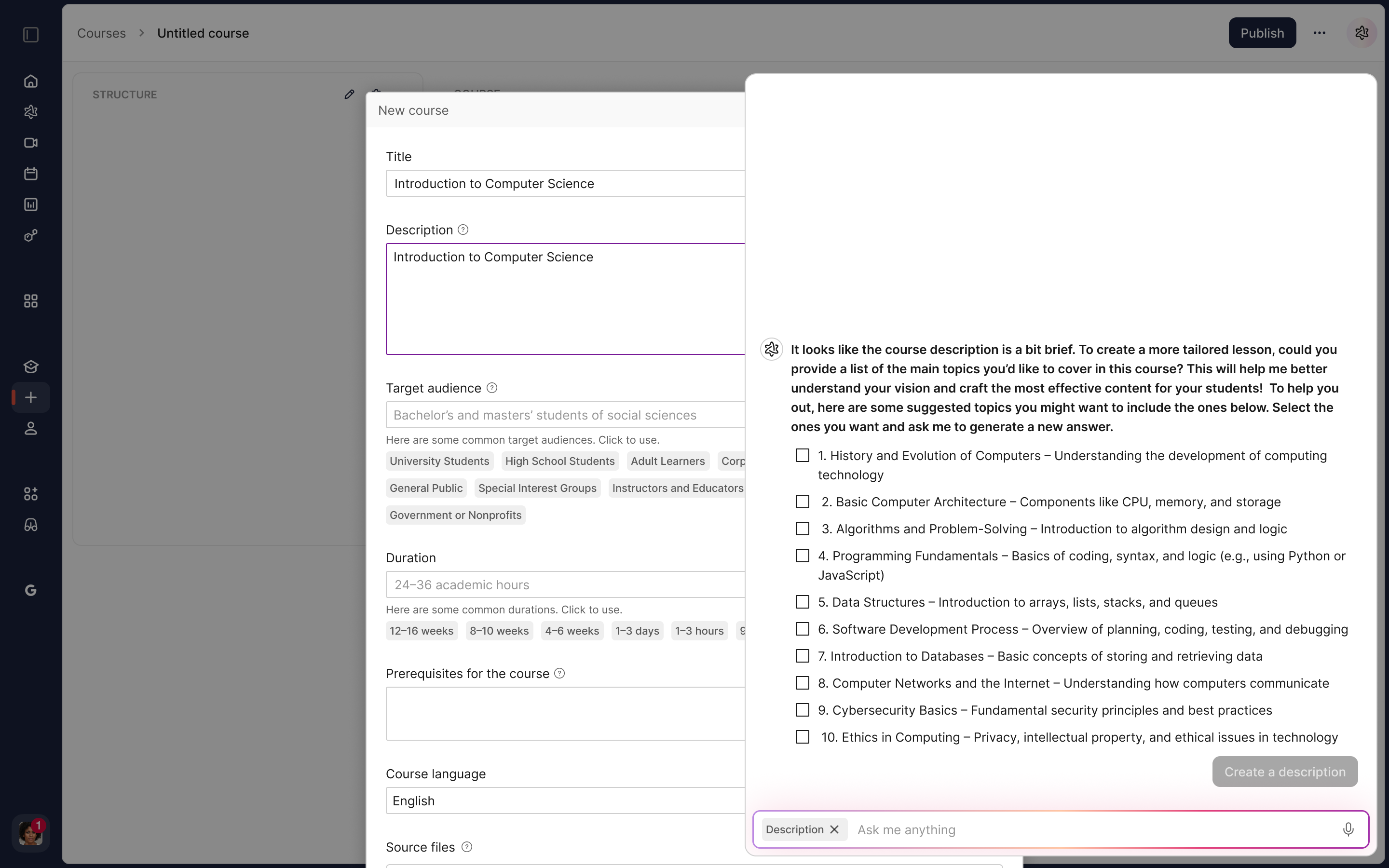Check Algorithms and Problem-Solving topic
1389x868 pixels.
pos(803,529)
